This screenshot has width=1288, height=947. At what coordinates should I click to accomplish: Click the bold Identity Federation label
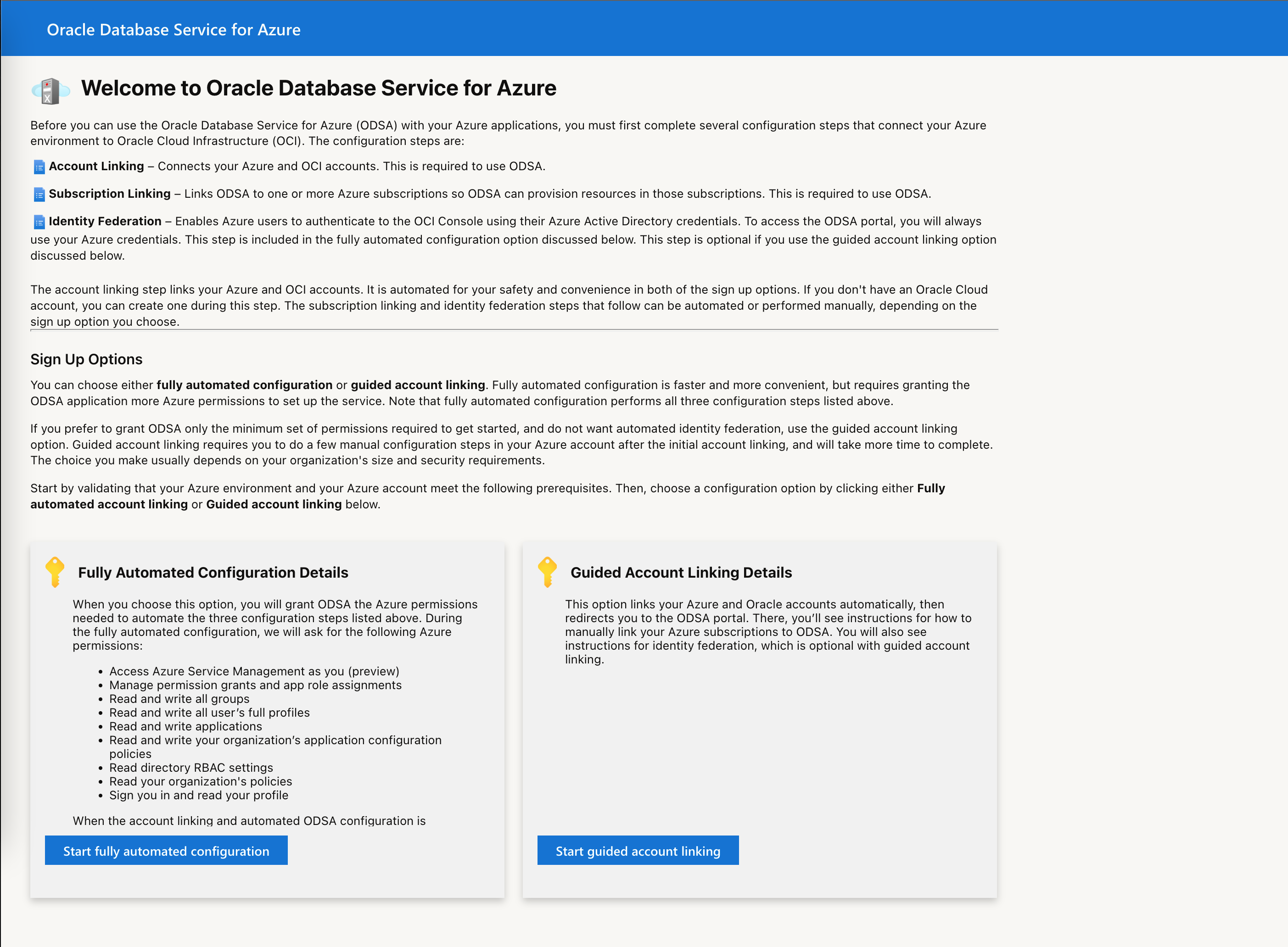pos(105,221)
